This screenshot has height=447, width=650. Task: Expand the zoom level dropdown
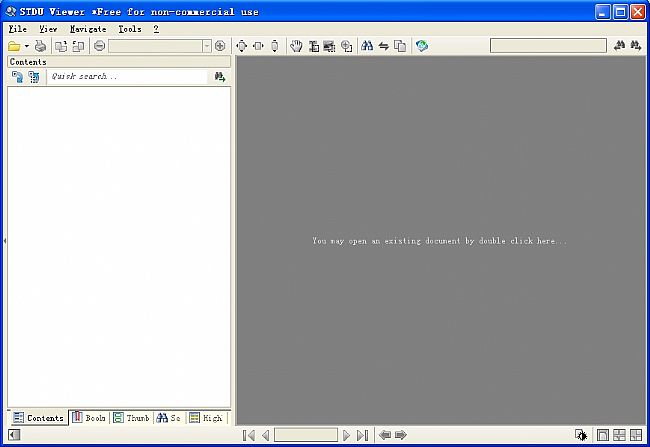click(207, 46)
